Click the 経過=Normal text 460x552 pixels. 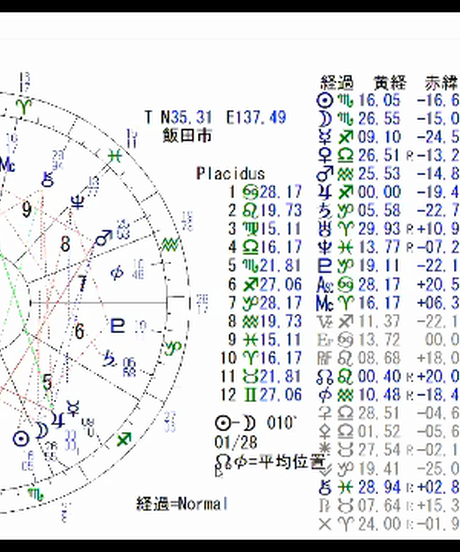[x=182, y=504]
